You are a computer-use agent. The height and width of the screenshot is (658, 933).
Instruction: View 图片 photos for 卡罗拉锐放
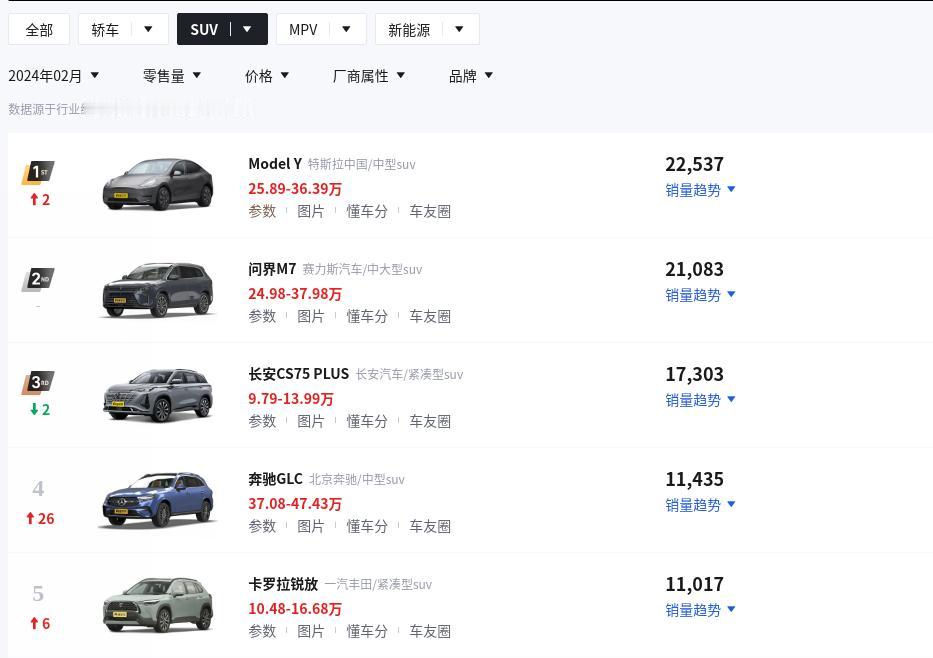pos(311,631)
